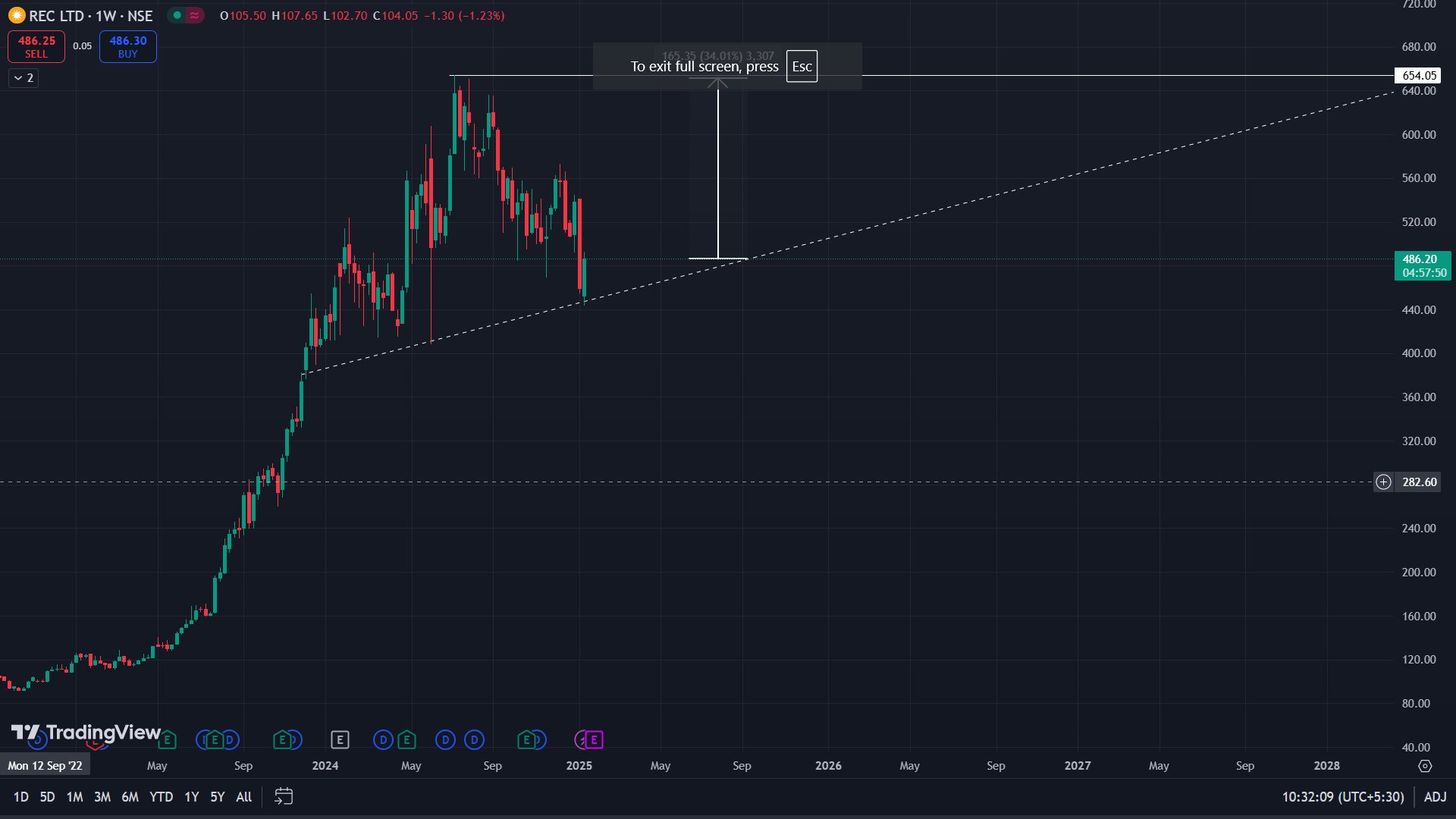Click the purple E earnings marker near 2025

tap(594, 739)
